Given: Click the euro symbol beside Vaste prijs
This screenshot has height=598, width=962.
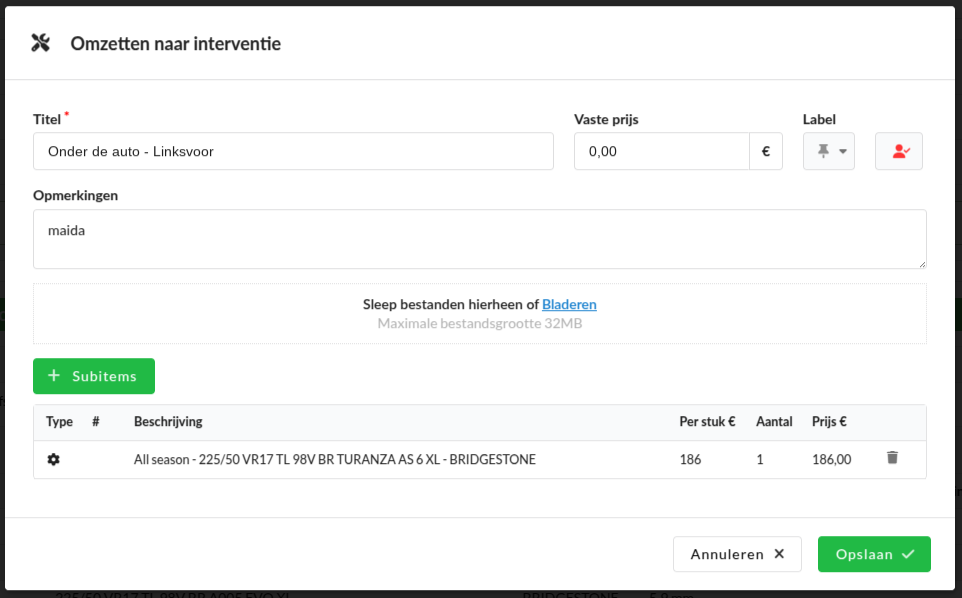Looking at the screenshot, I should [x=766, y=152].
